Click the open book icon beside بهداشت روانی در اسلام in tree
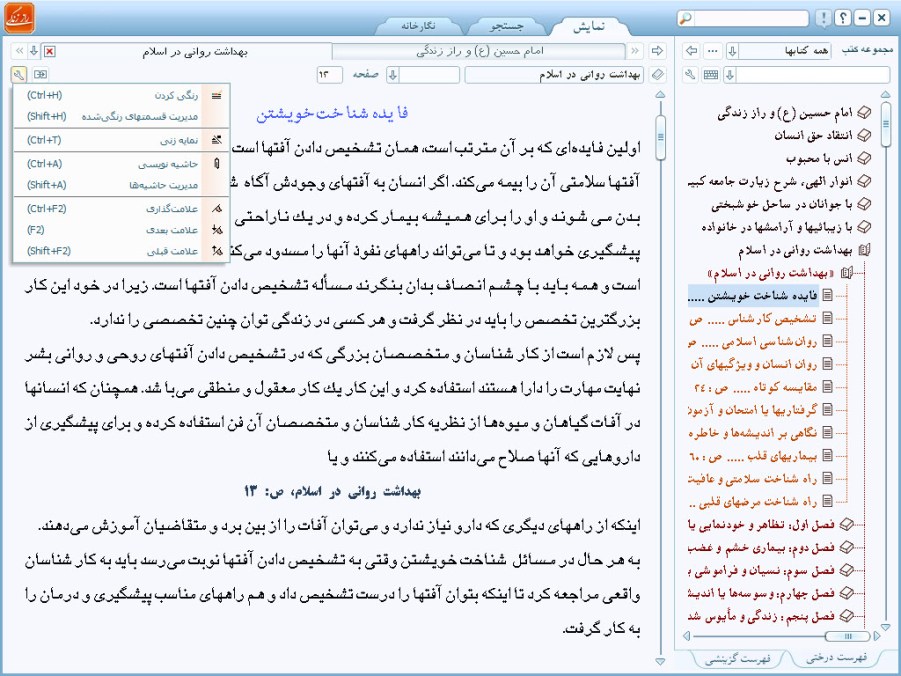Viewport: 901px width, 676px height. [864, 250]
